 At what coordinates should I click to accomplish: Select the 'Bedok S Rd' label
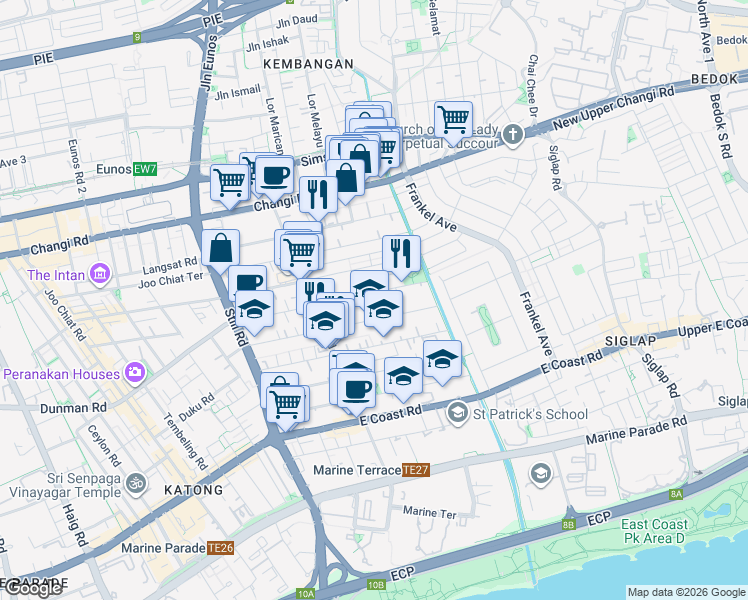(x=720, y=126)
